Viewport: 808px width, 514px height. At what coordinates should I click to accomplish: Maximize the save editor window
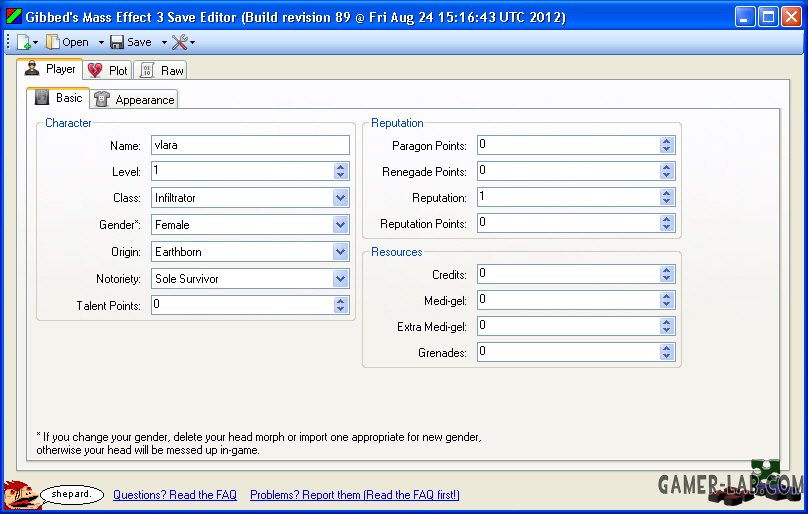(x=768, y=16)
